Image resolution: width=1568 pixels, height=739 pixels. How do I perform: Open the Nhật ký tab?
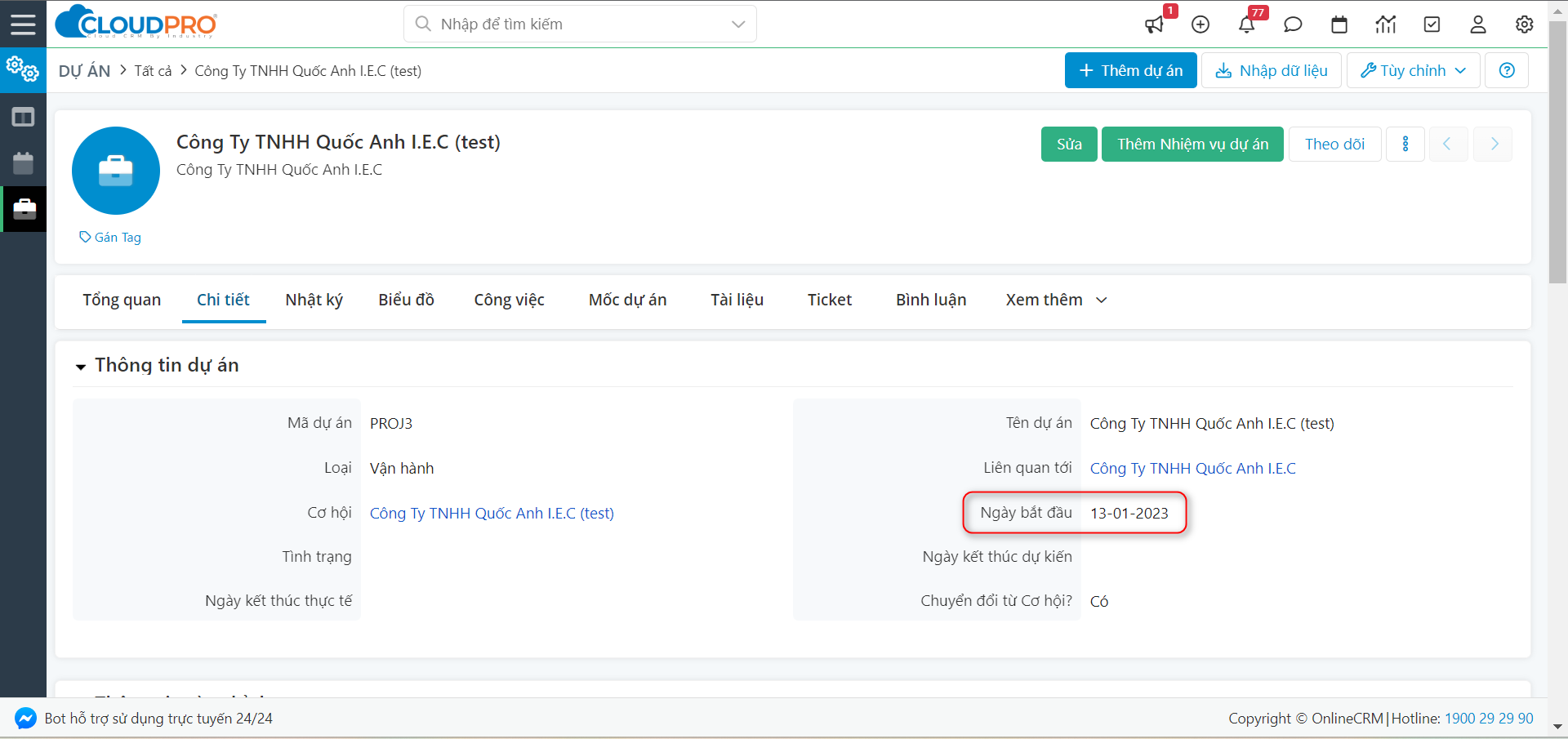pos(314,300)
